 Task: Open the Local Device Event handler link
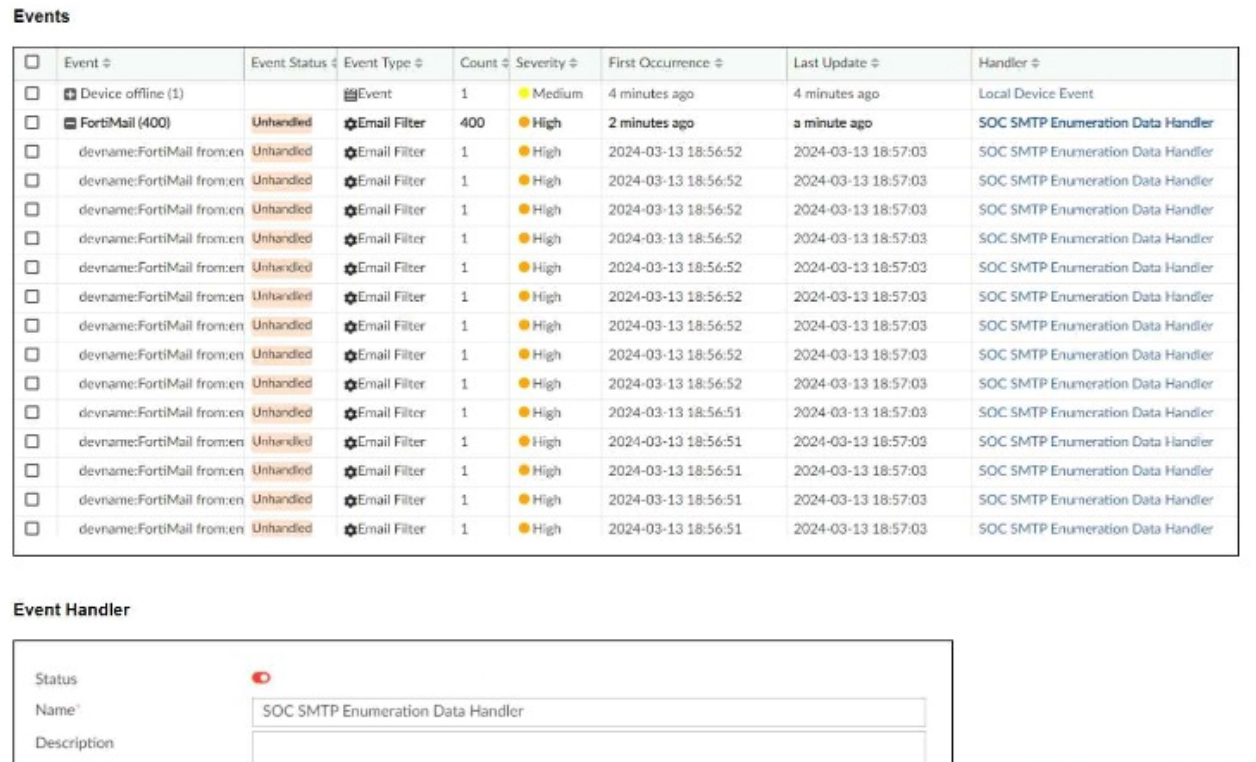tap(1035, 94)
